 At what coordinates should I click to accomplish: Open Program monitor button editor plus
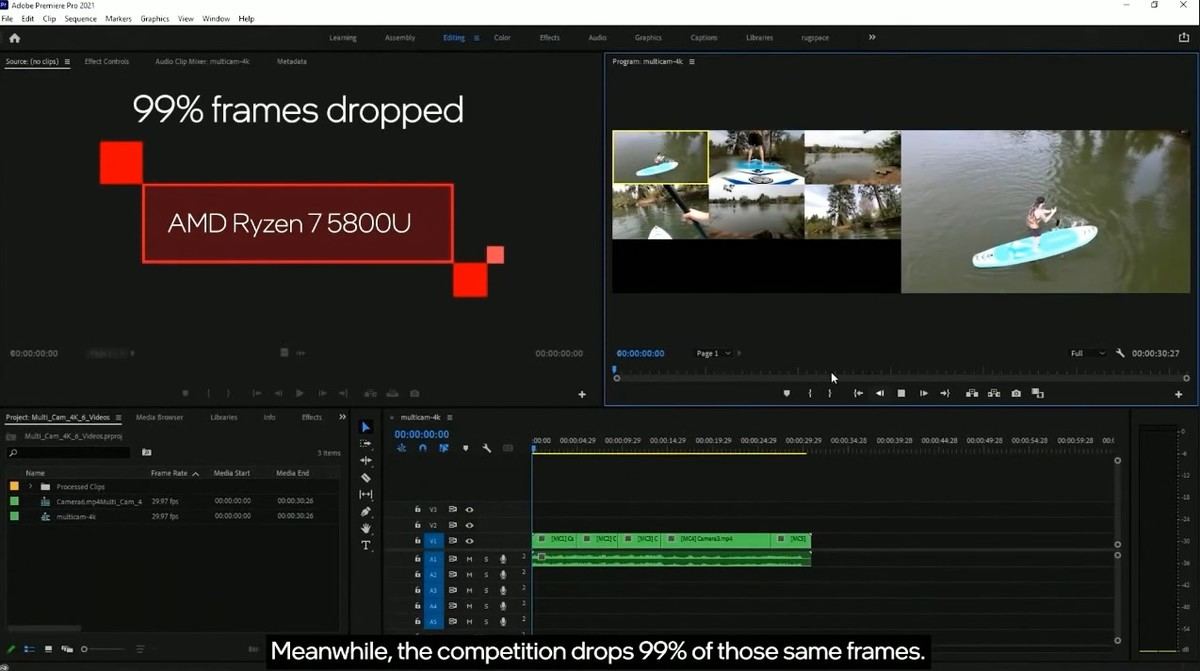[x=1178, y=394]
